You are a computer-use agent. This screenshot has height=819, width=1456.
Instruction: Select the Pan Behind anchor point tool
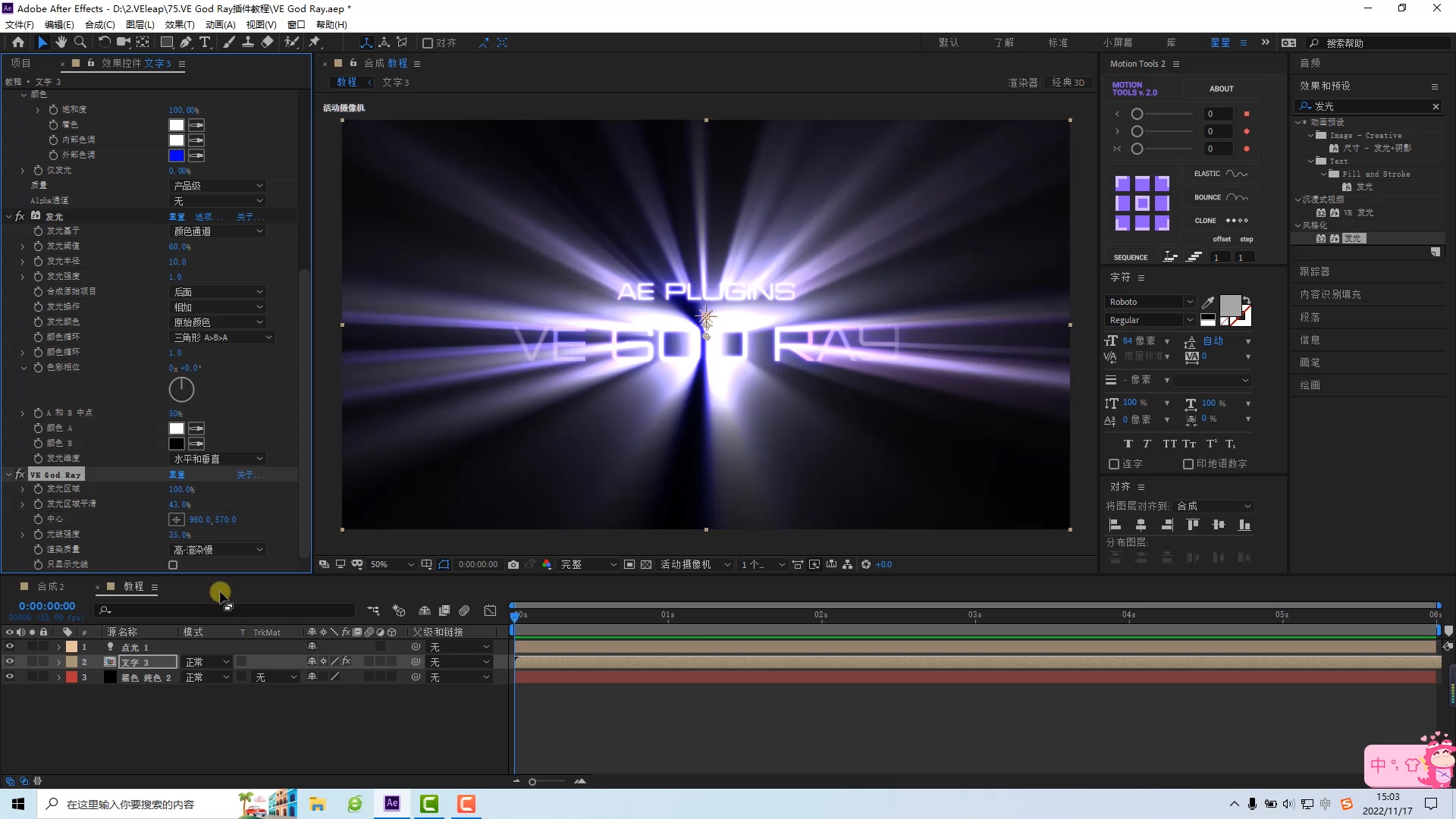(143, 42)
